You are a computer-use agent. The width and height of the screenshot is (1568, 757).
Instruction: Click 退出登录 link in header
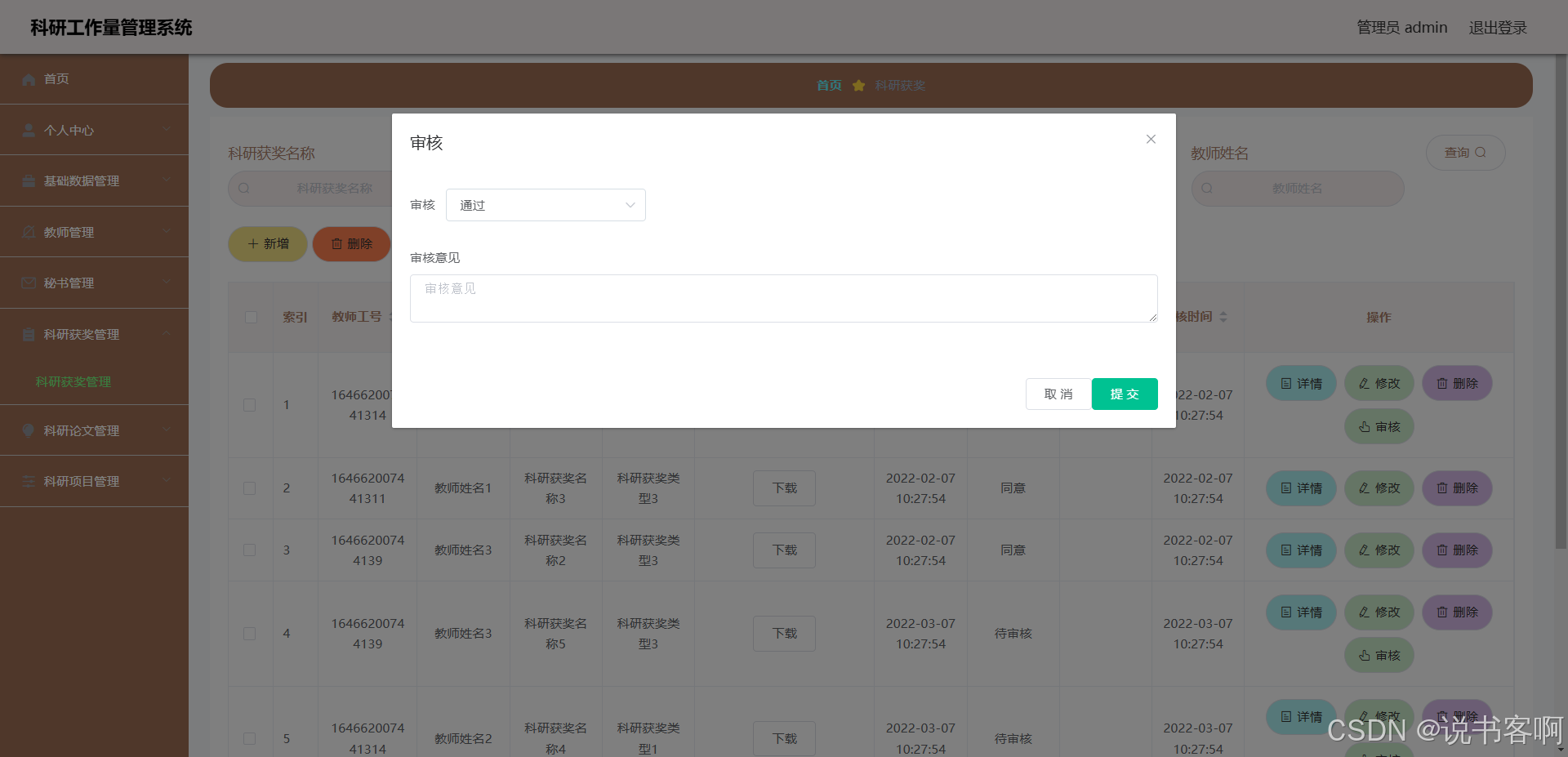click(1497, 28)
